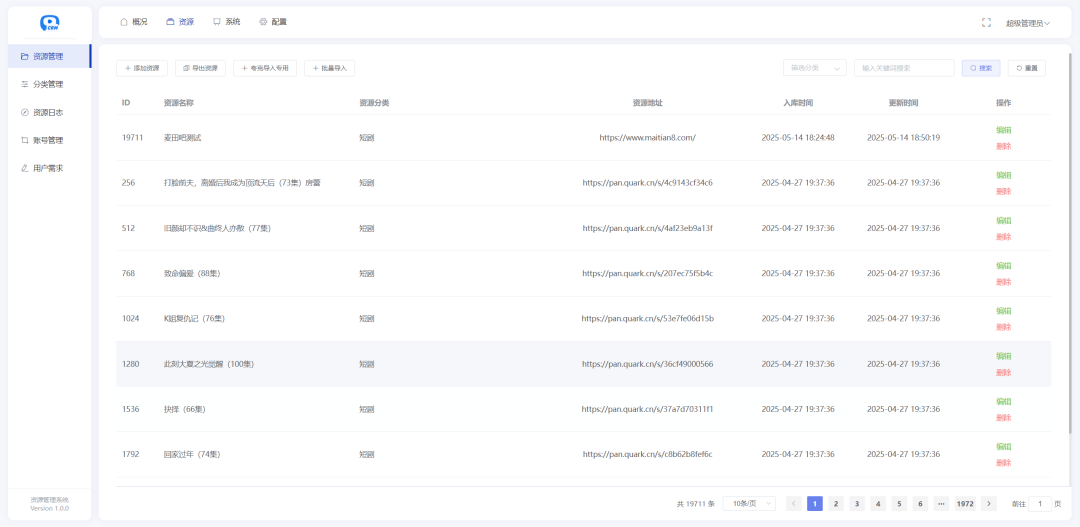Click the ID cell 19711
This screenshot has width=1080, height=527.
(x=132, y=138)
